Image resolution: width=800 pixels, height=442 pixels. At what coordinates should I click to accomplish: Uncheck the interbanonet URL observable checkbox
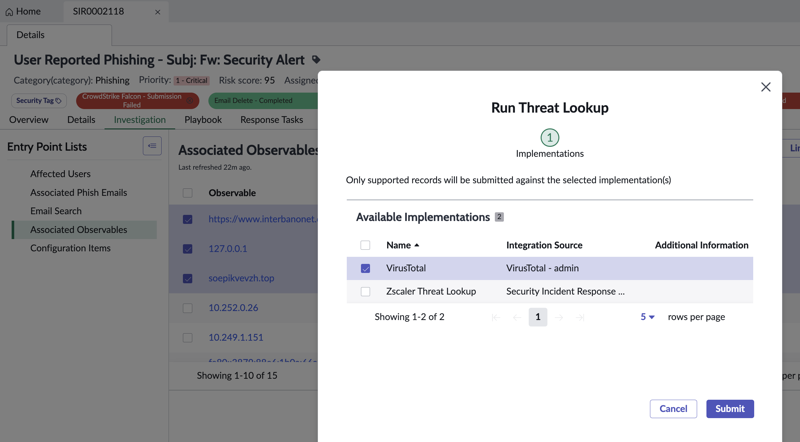click(188, 219)
